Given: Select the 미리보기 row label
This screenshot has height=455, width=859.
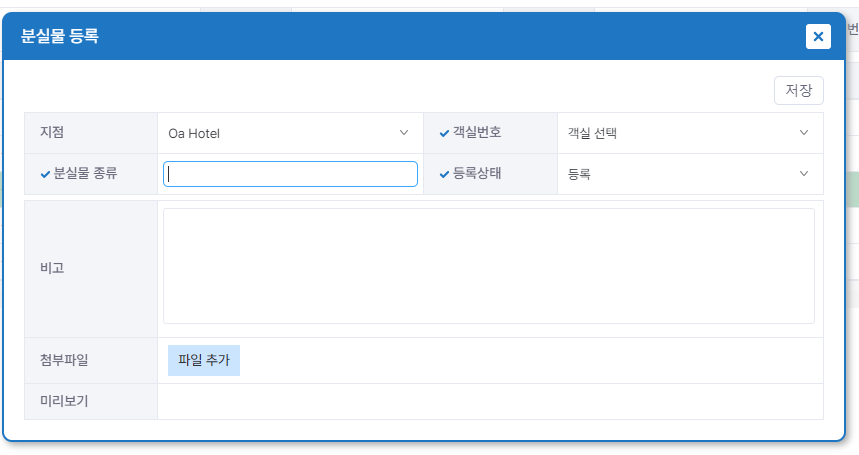Looking at the screenshot, I should 64,401.
